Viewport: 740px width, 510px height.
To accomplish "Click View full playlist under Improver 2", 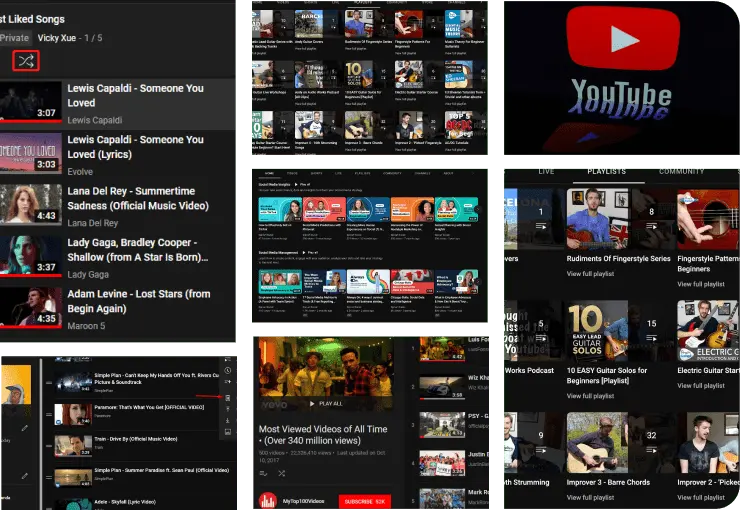I will [701, 497].
